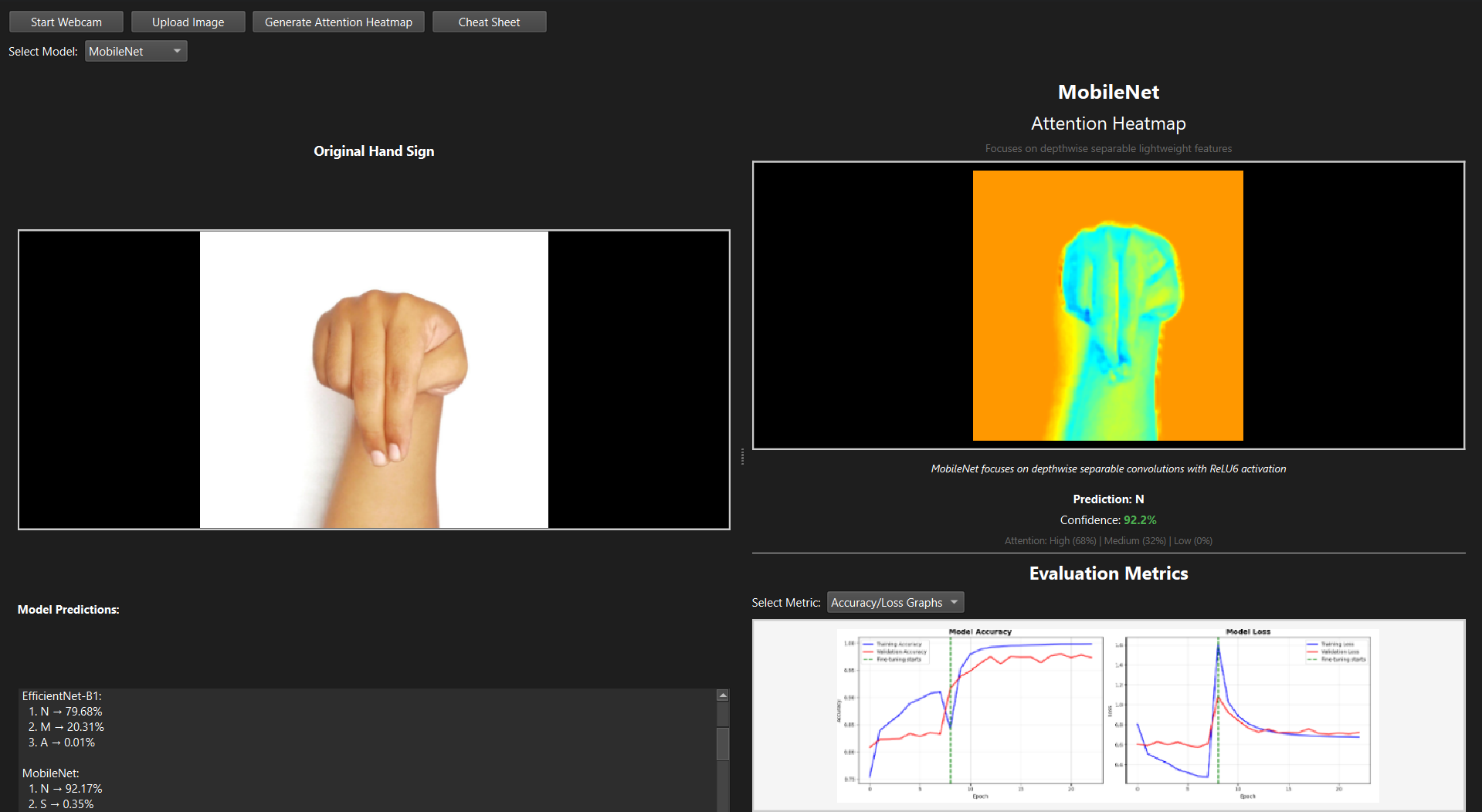Click the EfficientNet-B1 N → 79.68% prediction line
The image size is (1482, 812).
(65, 712)
